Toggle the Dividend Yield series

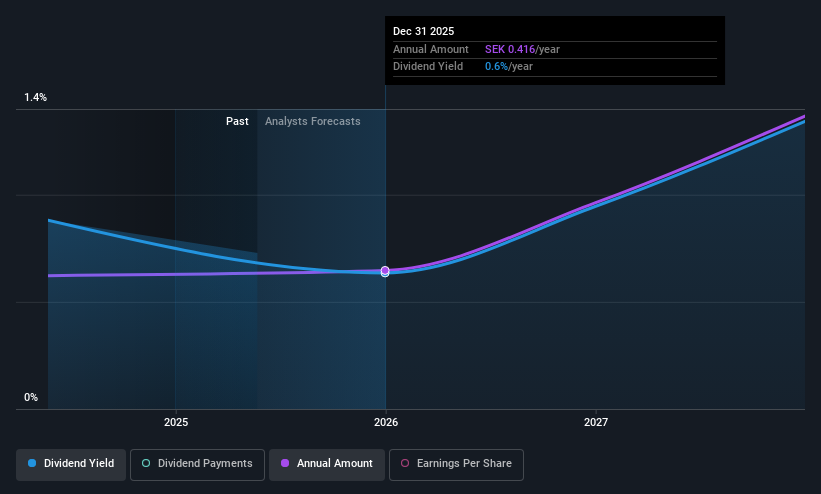pos(71,464)
